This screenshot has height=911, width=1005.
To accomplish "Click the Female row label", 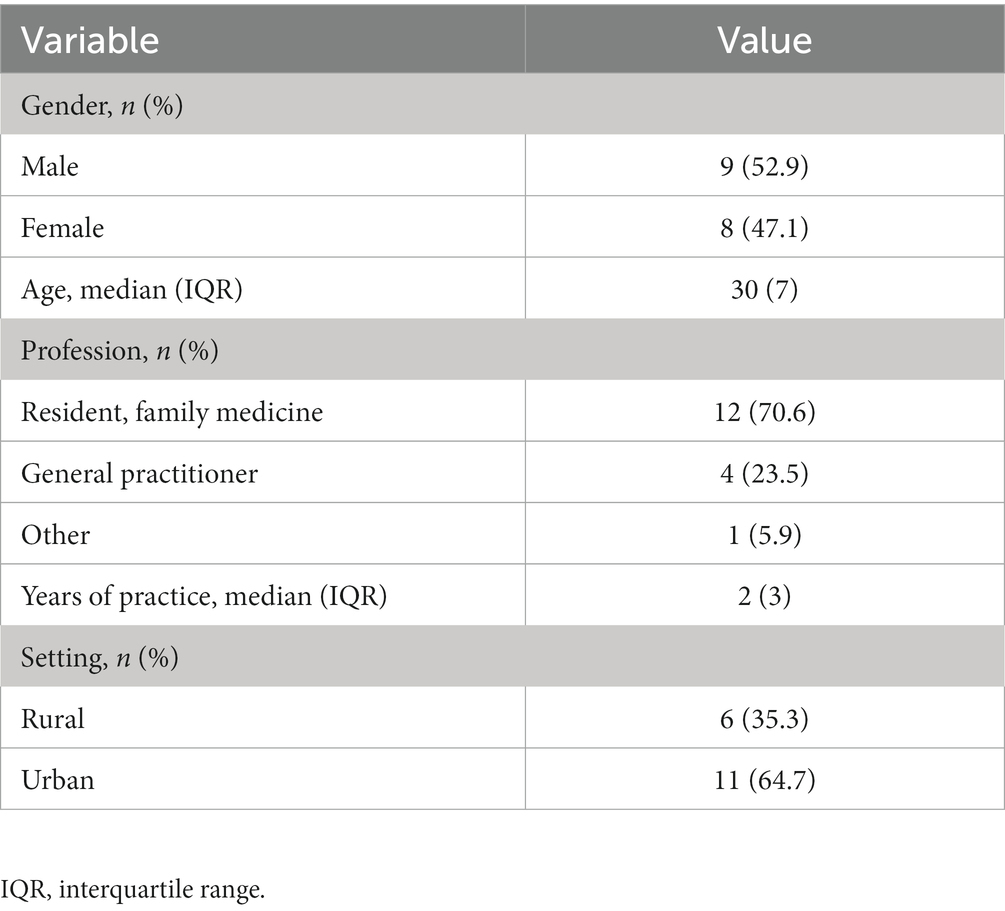I will (x=62, y=228).
